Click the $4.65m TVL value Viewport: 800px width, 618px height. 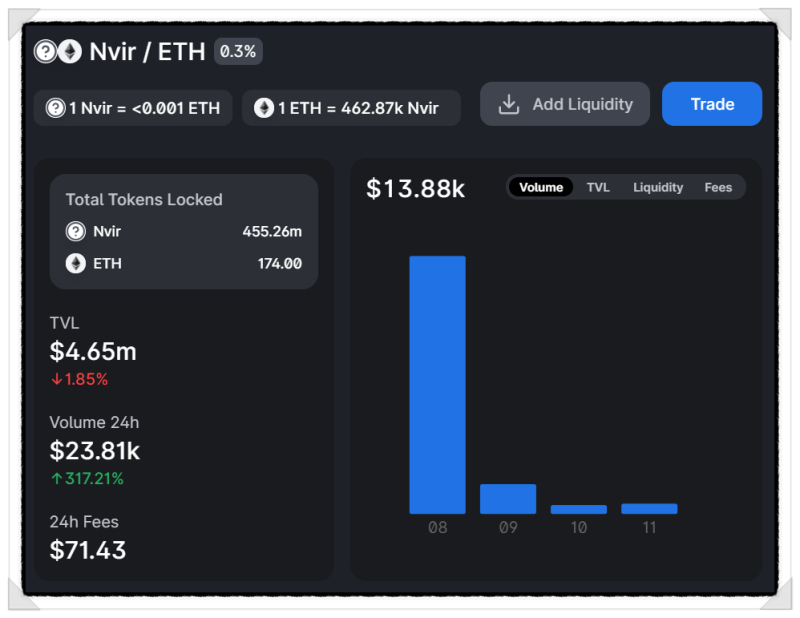coord(93,352)
